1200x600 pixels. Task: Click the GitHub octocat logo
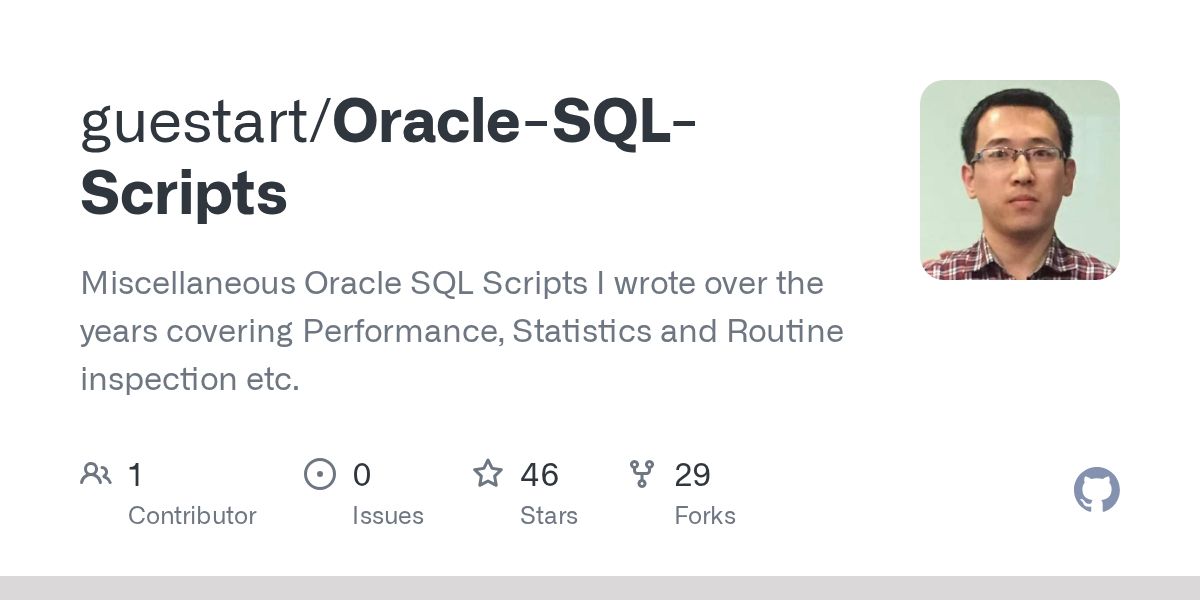(x=1096, y=491)
